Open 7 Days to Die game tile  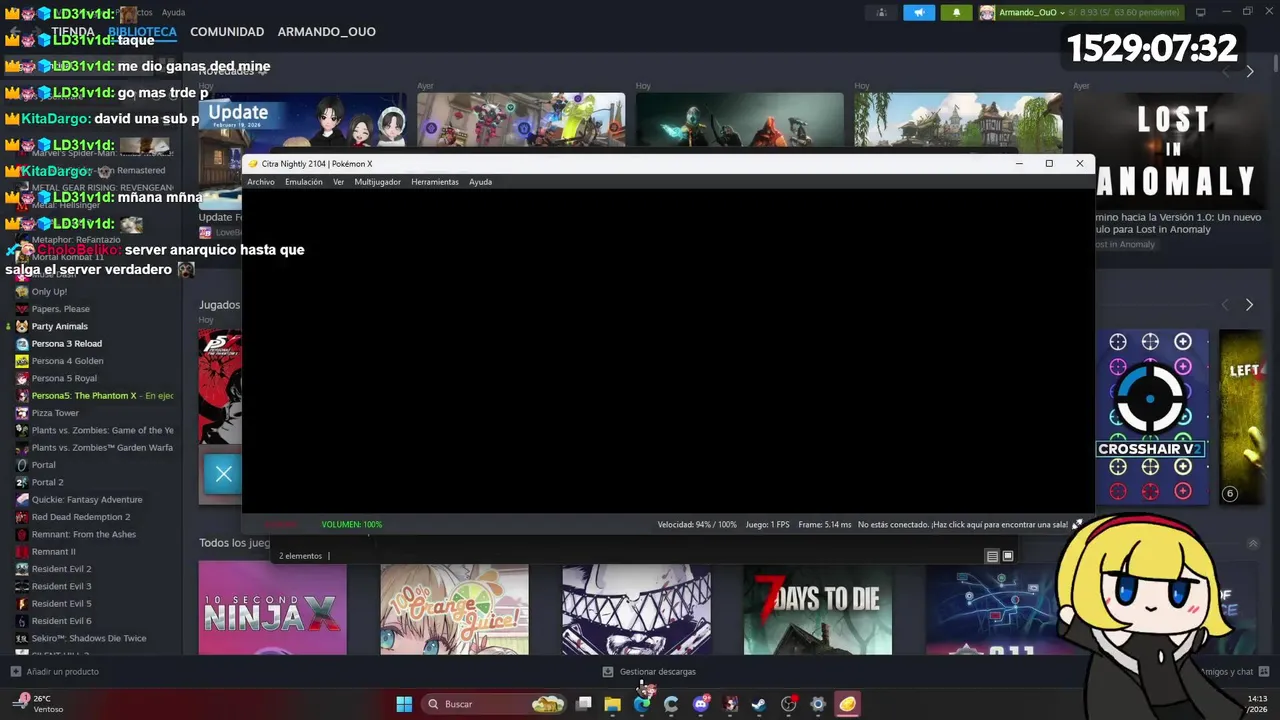(x=817, y=609)
